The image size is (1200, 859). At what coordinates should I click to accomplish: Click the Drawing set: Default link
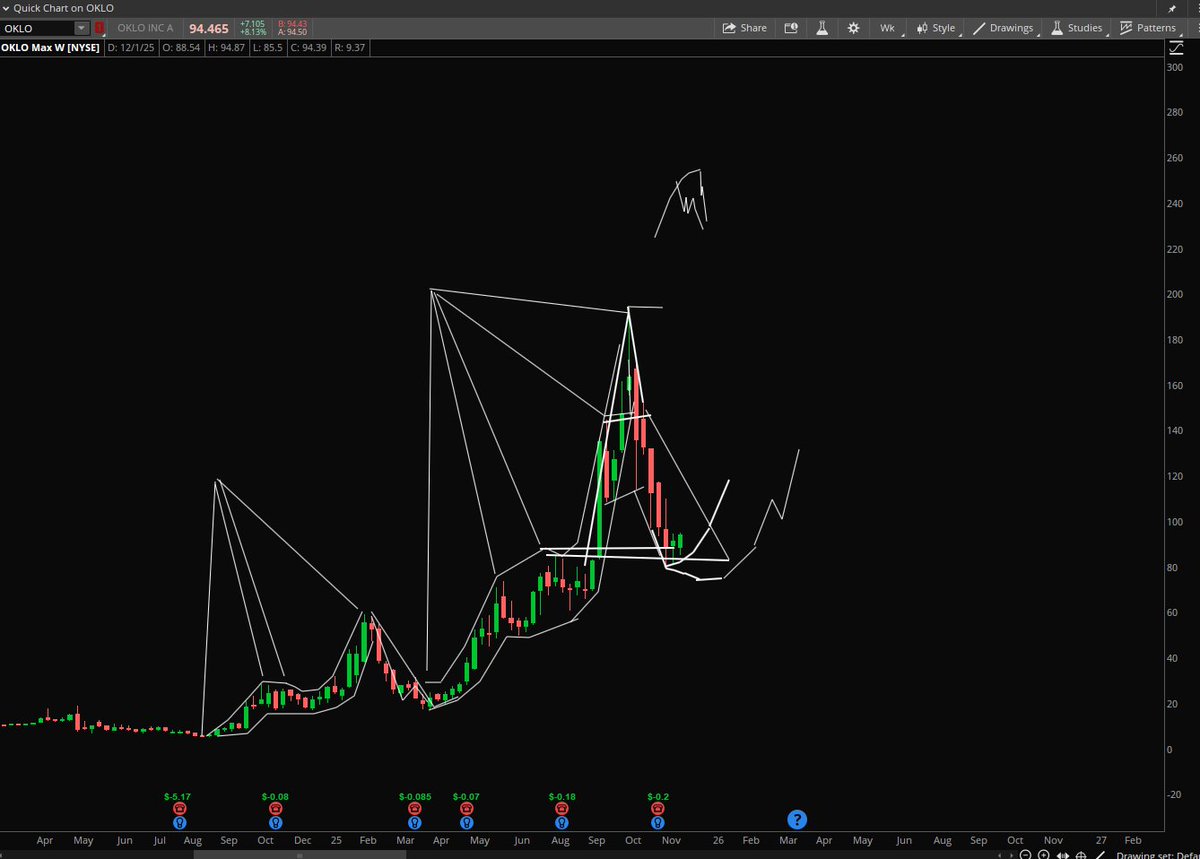tap(1160, 855)
